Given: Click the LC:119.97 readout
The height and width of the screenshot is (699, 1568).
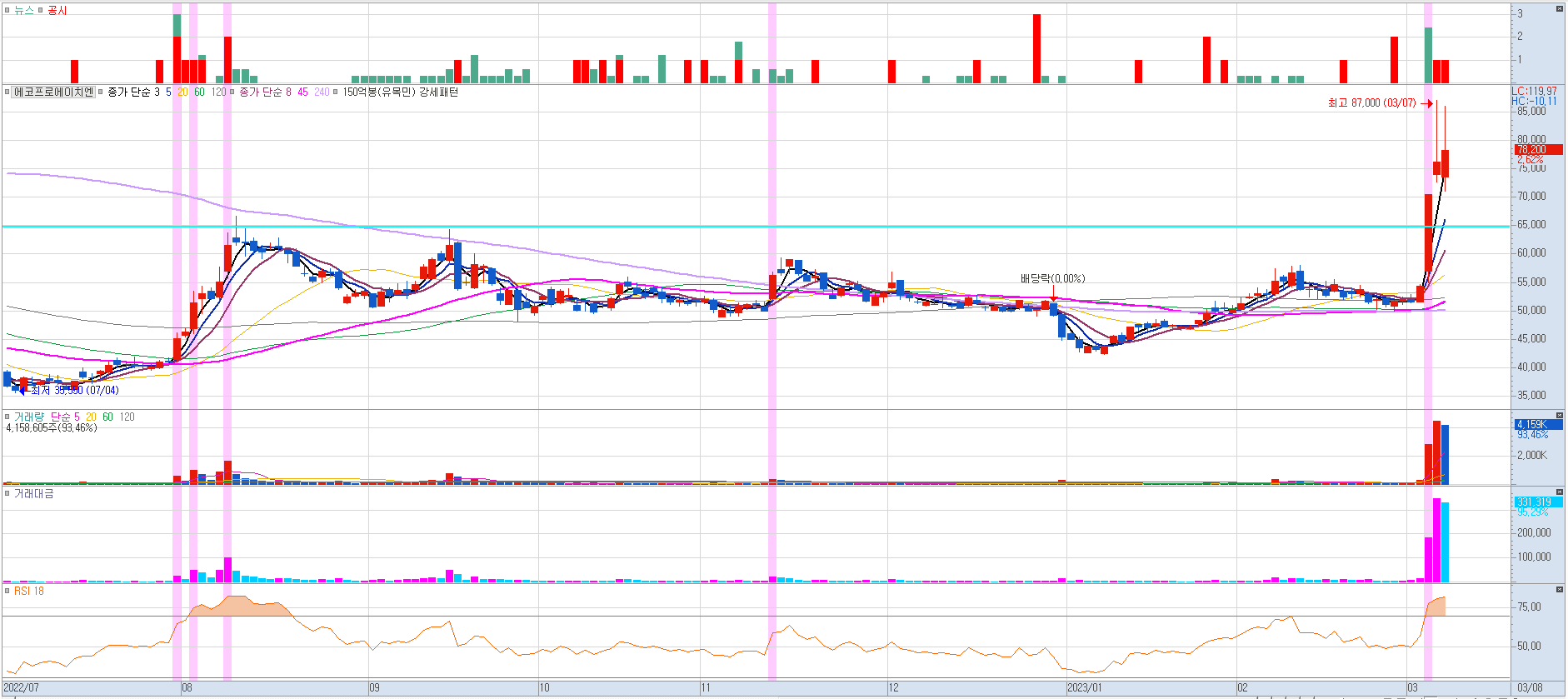Looking at the screenshot, I should point(1534,92).
